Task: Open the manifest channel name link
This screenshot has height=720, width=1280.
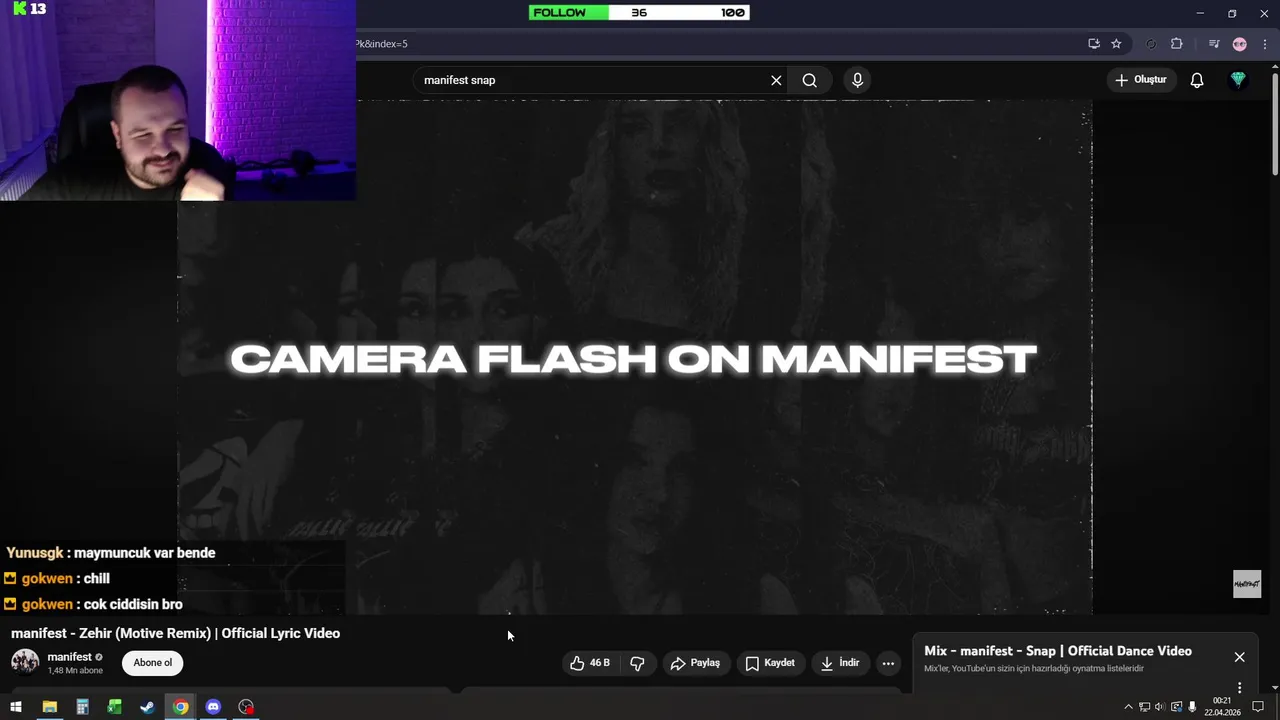Action: point(69,657)
